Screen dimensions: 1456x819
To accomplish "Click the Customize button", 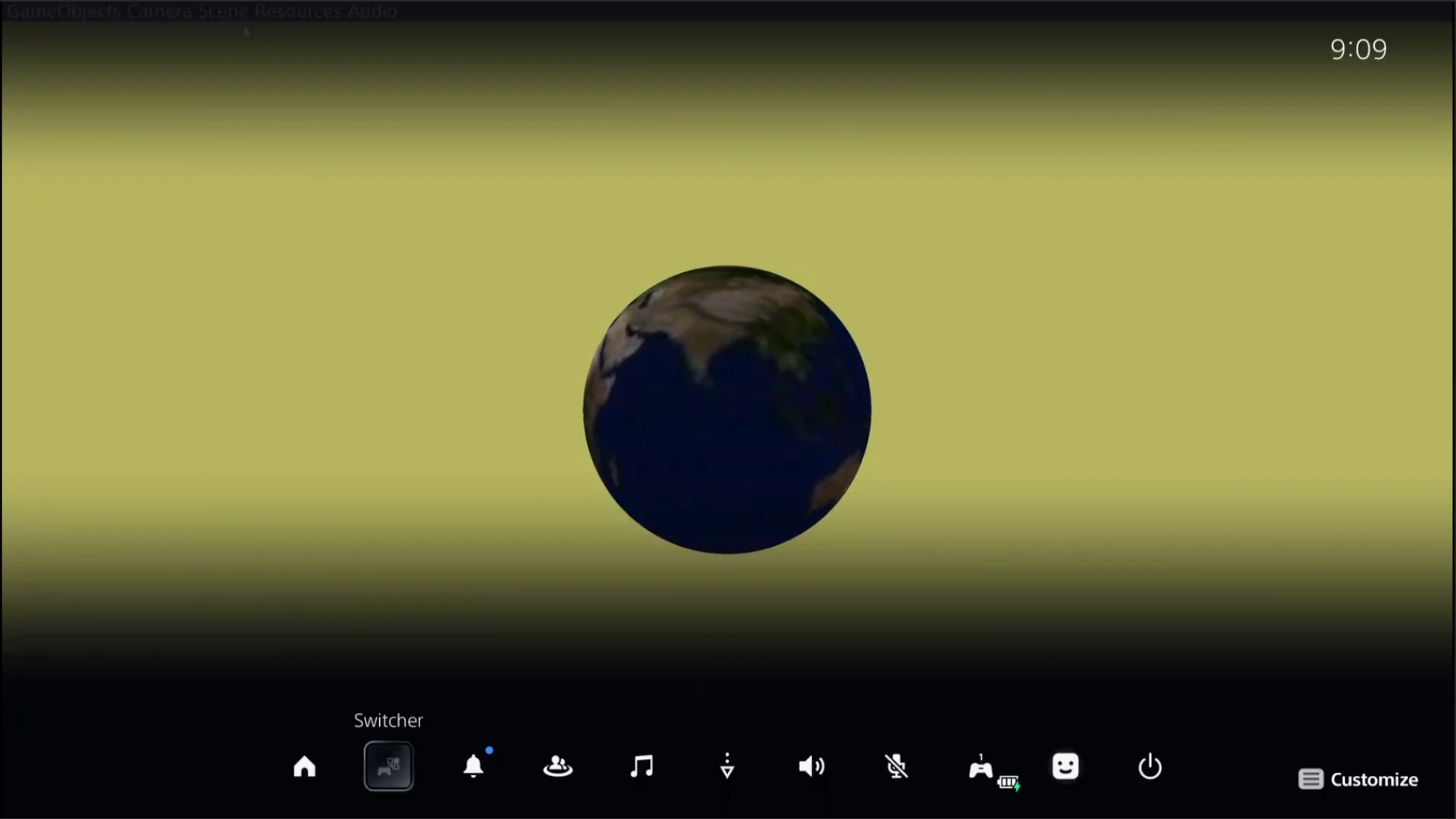I will (x=1358, y=780).
